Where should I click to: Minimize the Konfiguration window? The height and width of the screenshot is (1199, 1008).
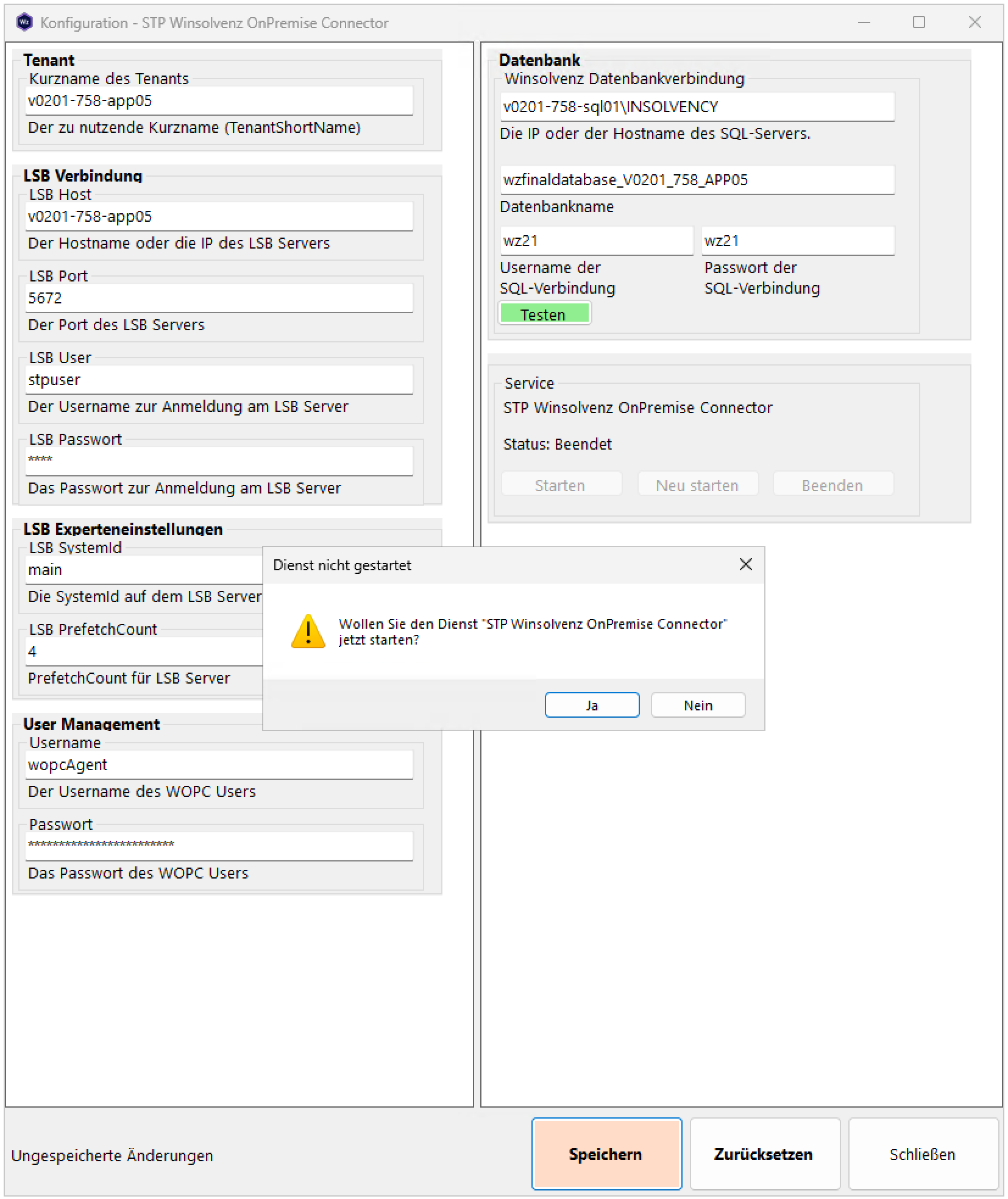click(x=864, y=23)
